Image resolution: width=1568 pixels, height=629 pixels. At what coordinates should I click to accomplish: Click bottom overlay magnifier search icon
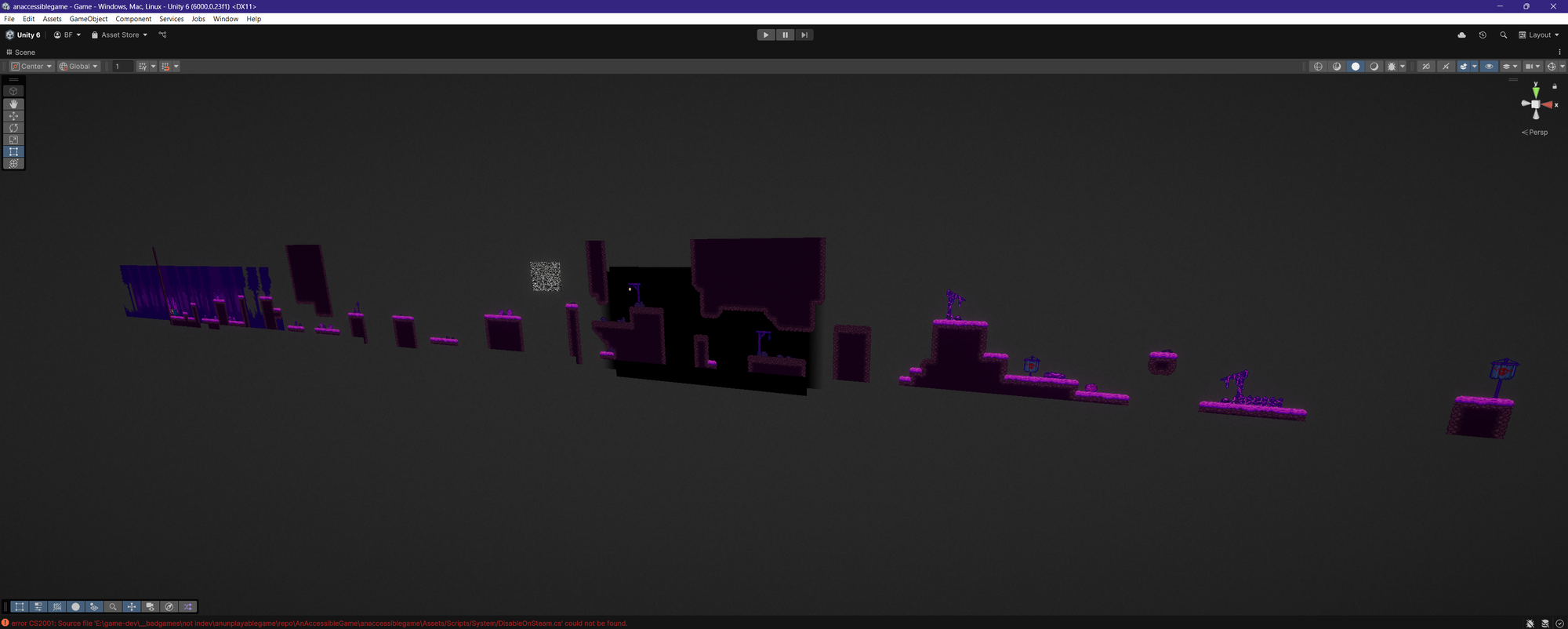[113, 606]
